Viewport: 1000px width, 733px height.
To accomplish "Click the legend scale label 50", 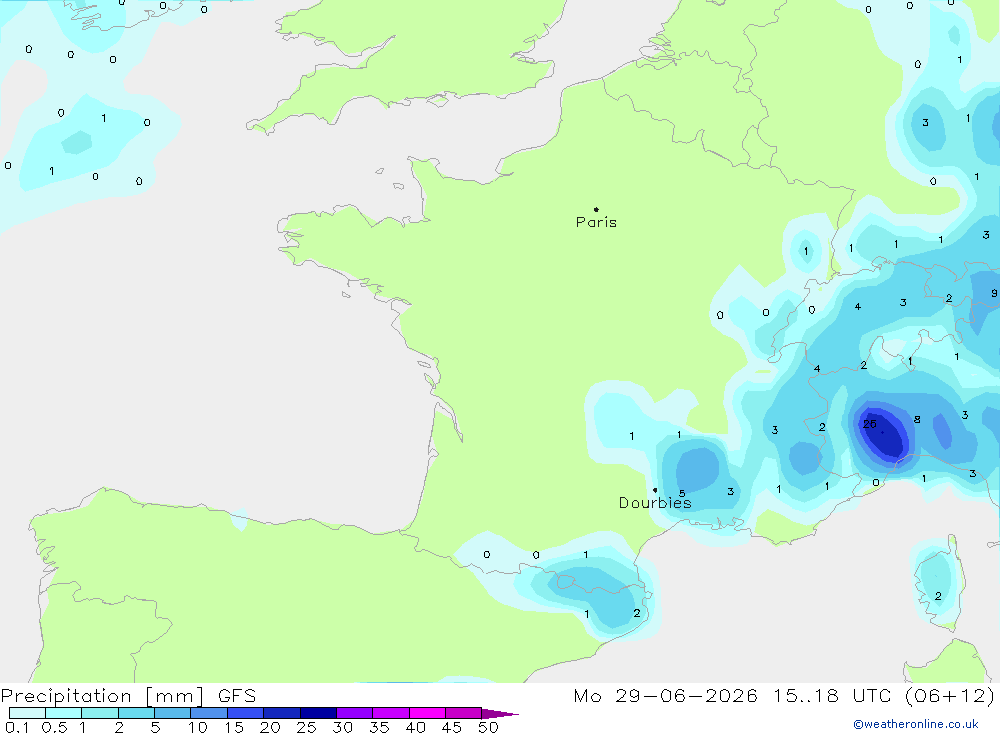I will [488, 727].
